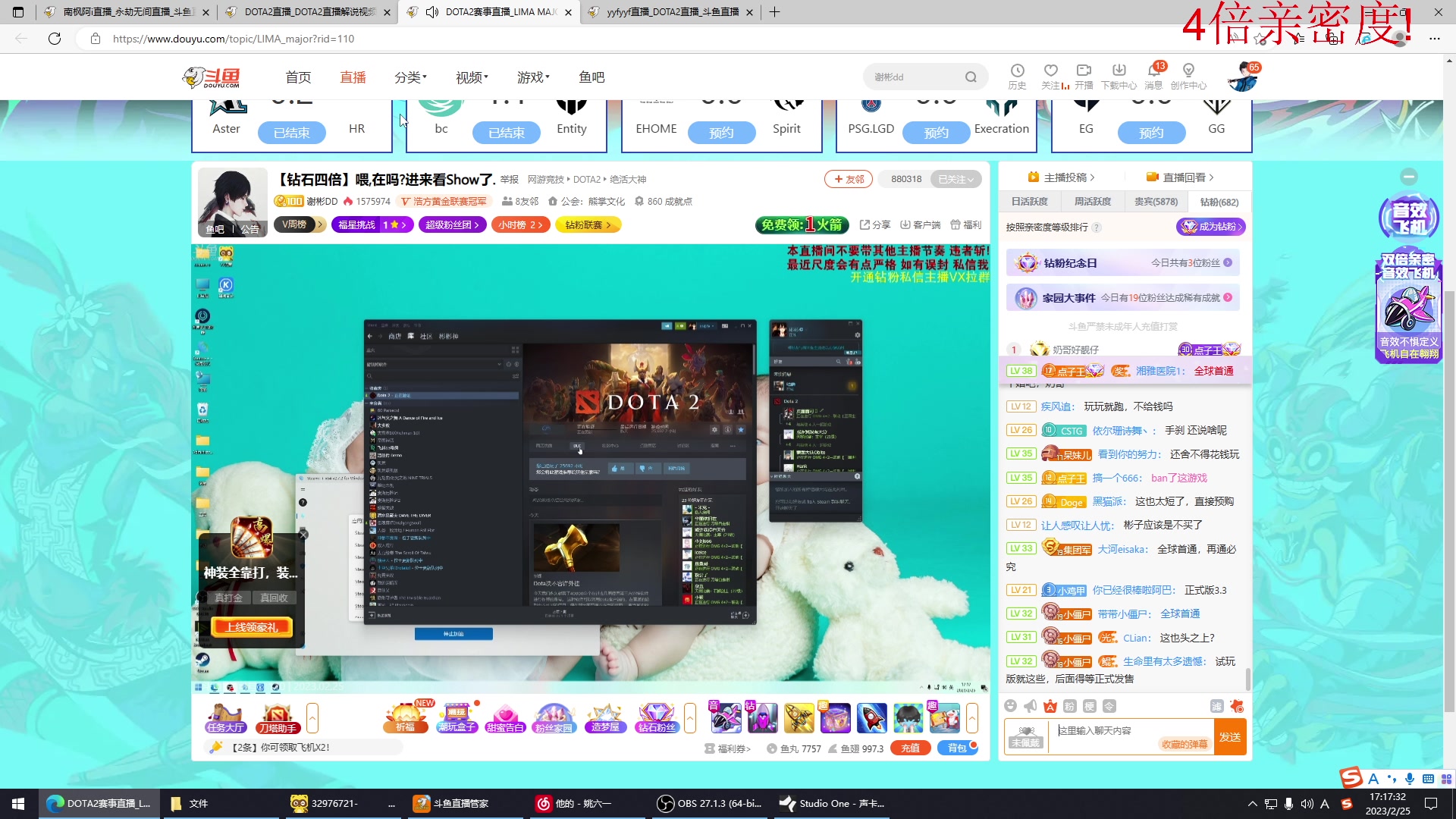This screenshot has width=1456, height=819.
Task: Click the emoji smiley icon in chat
Action: pyautogui.click(x=1010, y=706)
